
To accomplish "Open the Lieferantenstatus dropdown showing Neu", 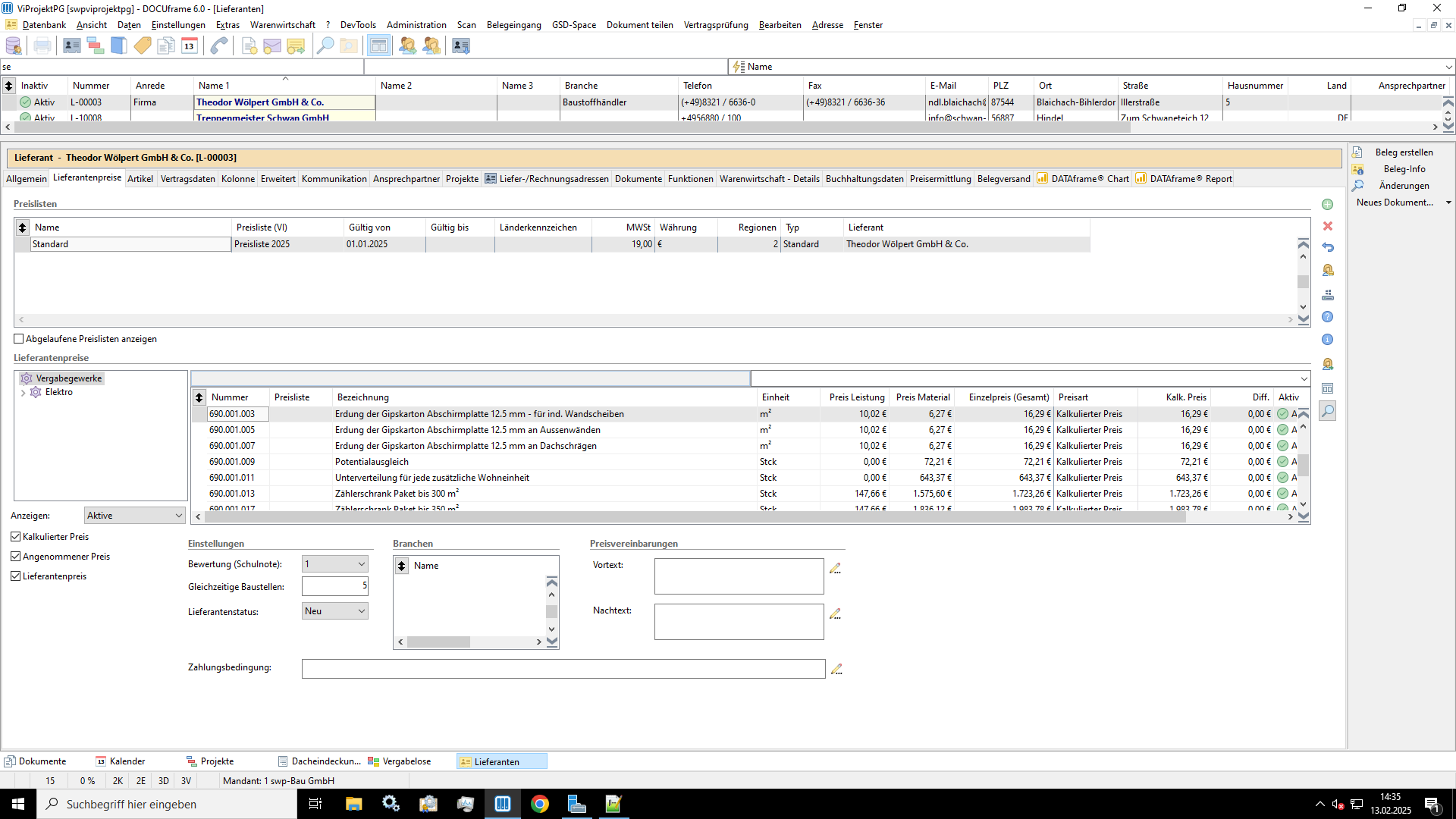I will [334, 611].
